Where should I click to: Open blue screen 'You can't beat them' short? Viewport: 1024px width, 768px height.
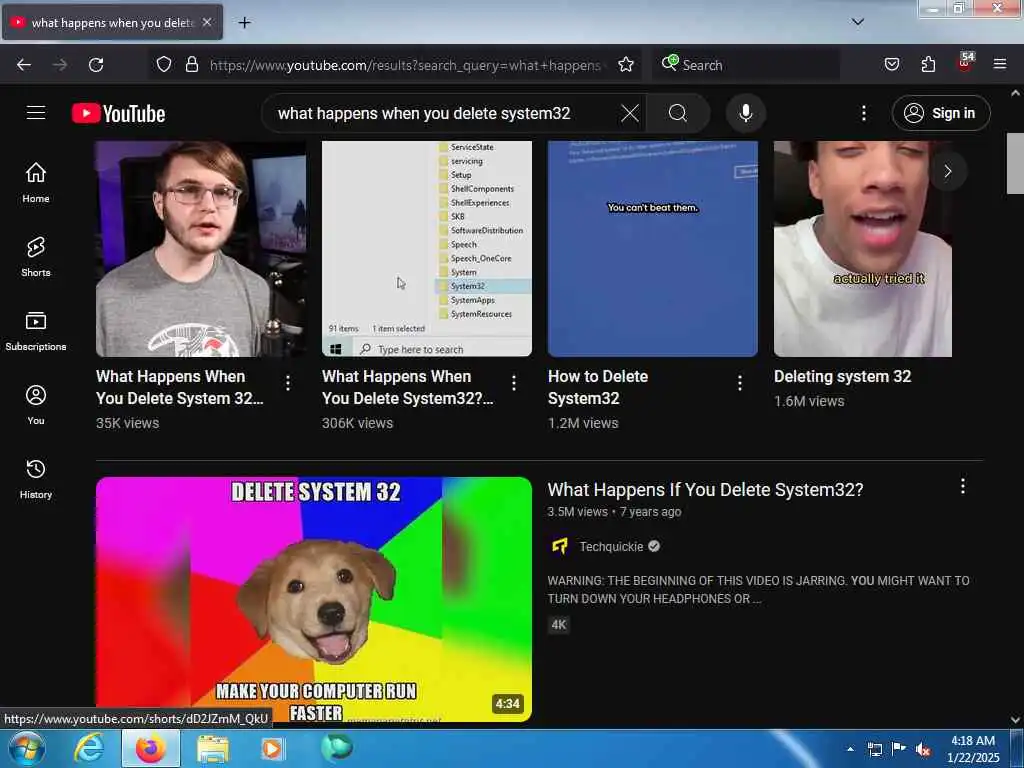(652, 249)
